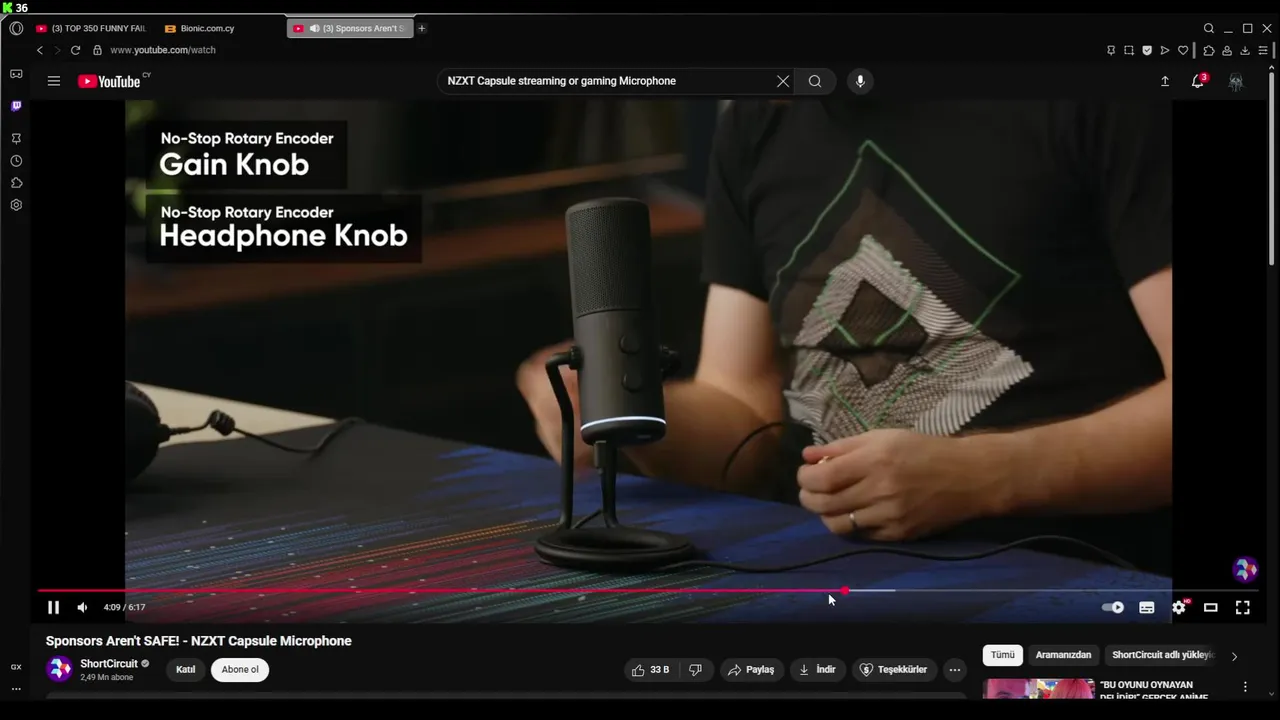Viewport: 1280px width, 720px height.
Task: Select ShortCircuit adlı yükleyici chip
Action: click(1163, 655)
